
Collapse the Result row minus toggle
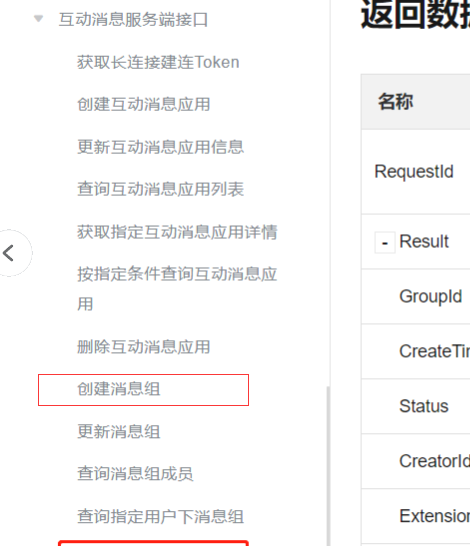385,243
